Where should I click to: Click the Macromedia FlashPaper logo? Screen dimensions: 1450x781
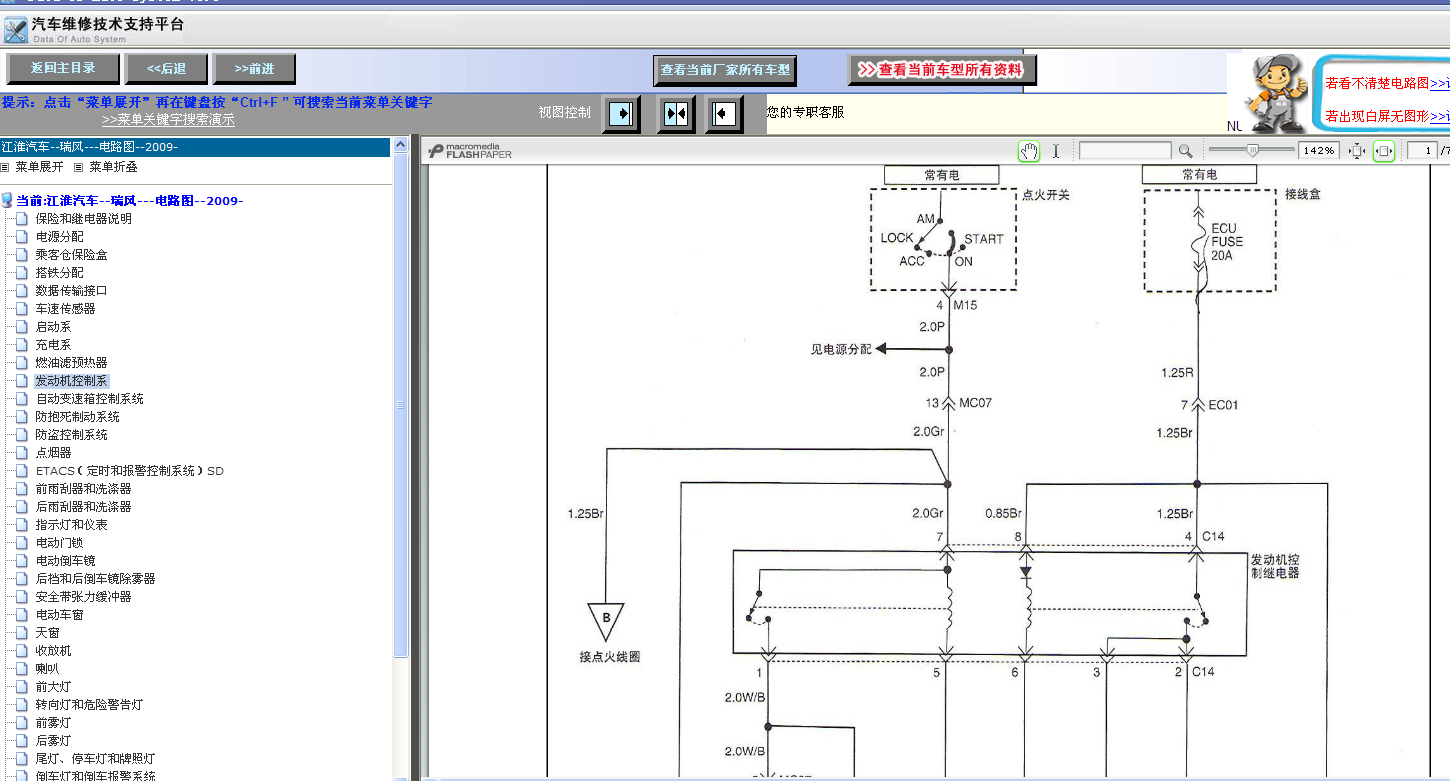pos(469,151)
